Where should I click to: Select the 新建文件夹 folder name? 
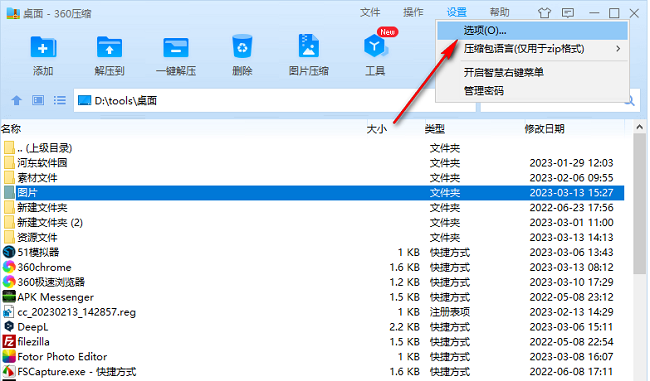pos(42,207)
